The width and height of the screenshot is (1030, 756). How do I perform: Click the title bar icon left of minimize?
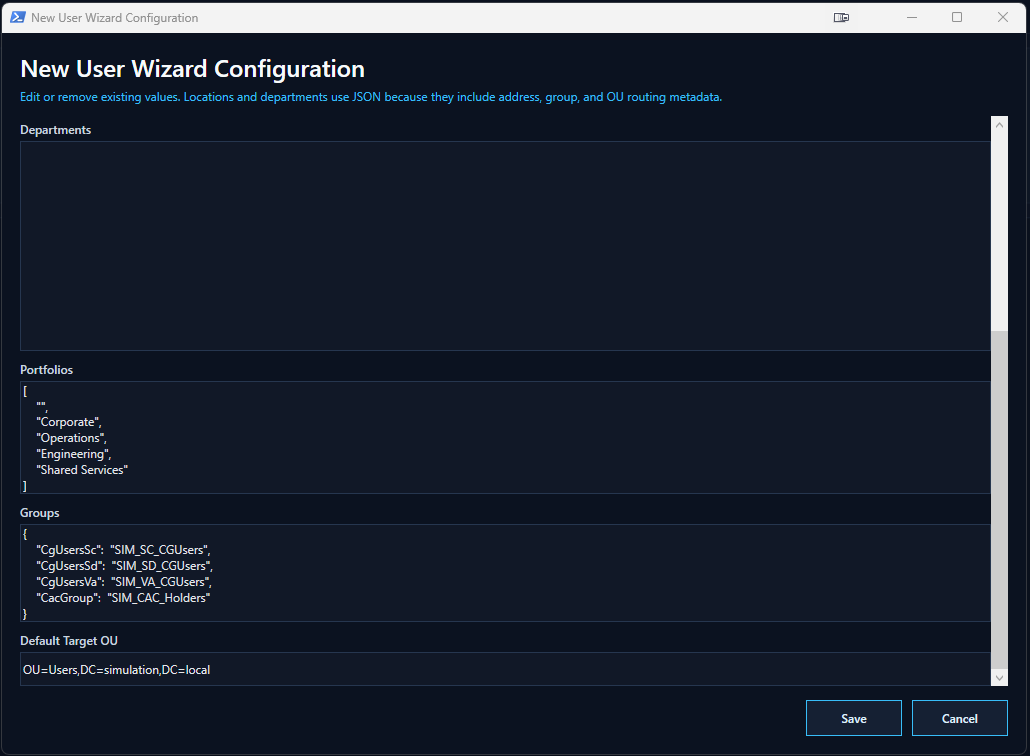tap(841, 18)
